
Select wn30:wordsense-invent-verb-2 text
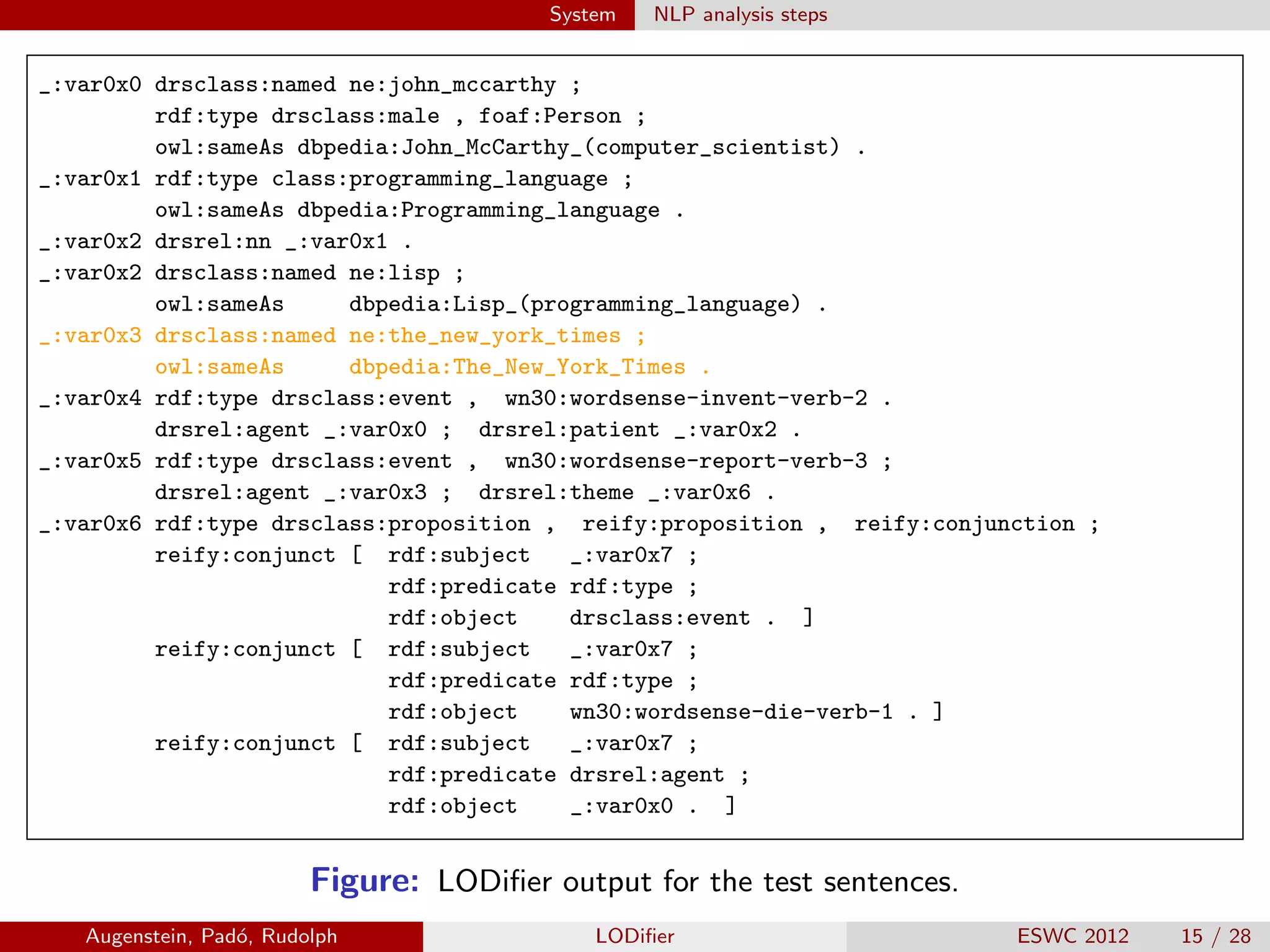click(x=686, y=399)
